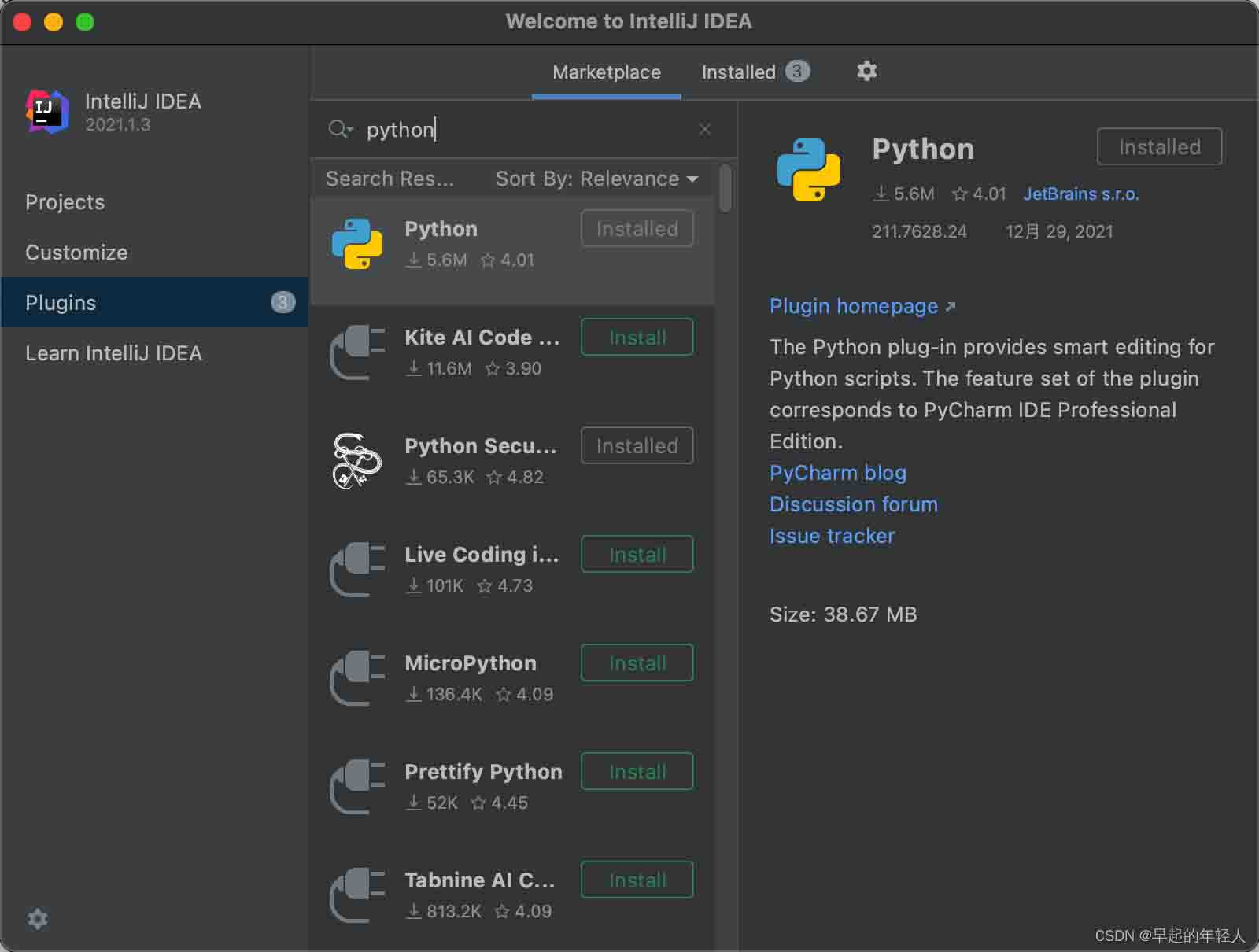Switch to the Marketplace tab

pos(607,72)
